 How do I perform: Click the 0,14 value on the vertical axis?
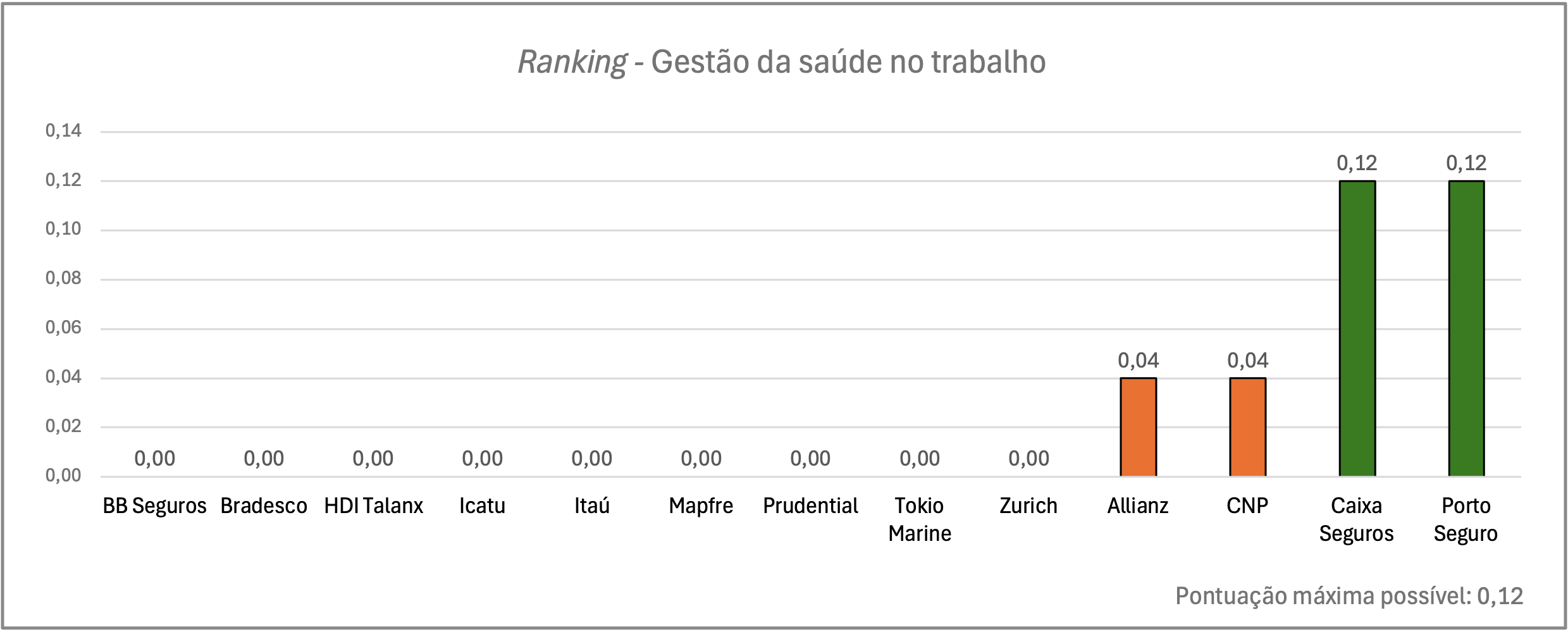pyautogui.click(x=63, y=131)
